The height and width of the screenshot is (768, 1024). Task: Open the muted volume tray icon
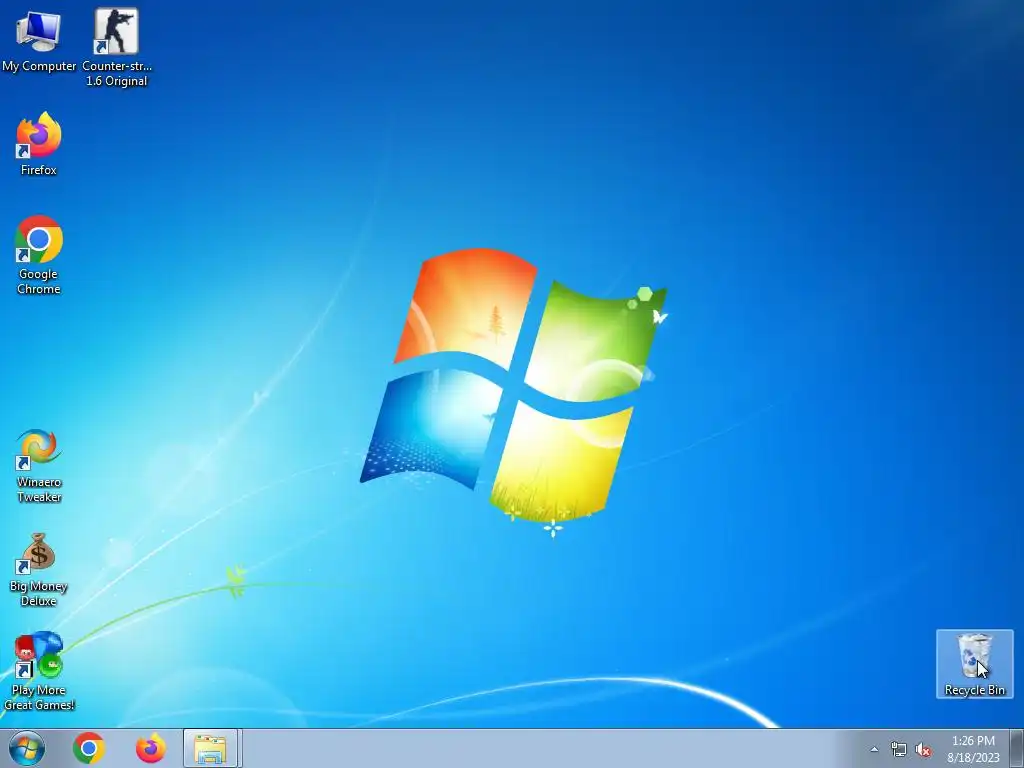(923, 750)
